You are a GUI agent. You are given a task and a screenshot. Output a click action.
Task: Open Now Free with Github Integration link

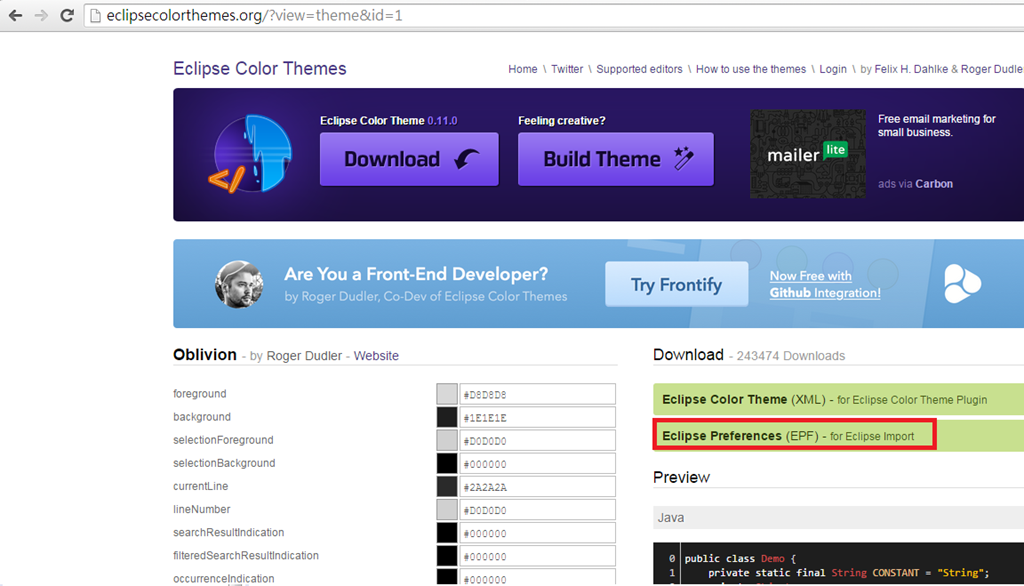825,284
